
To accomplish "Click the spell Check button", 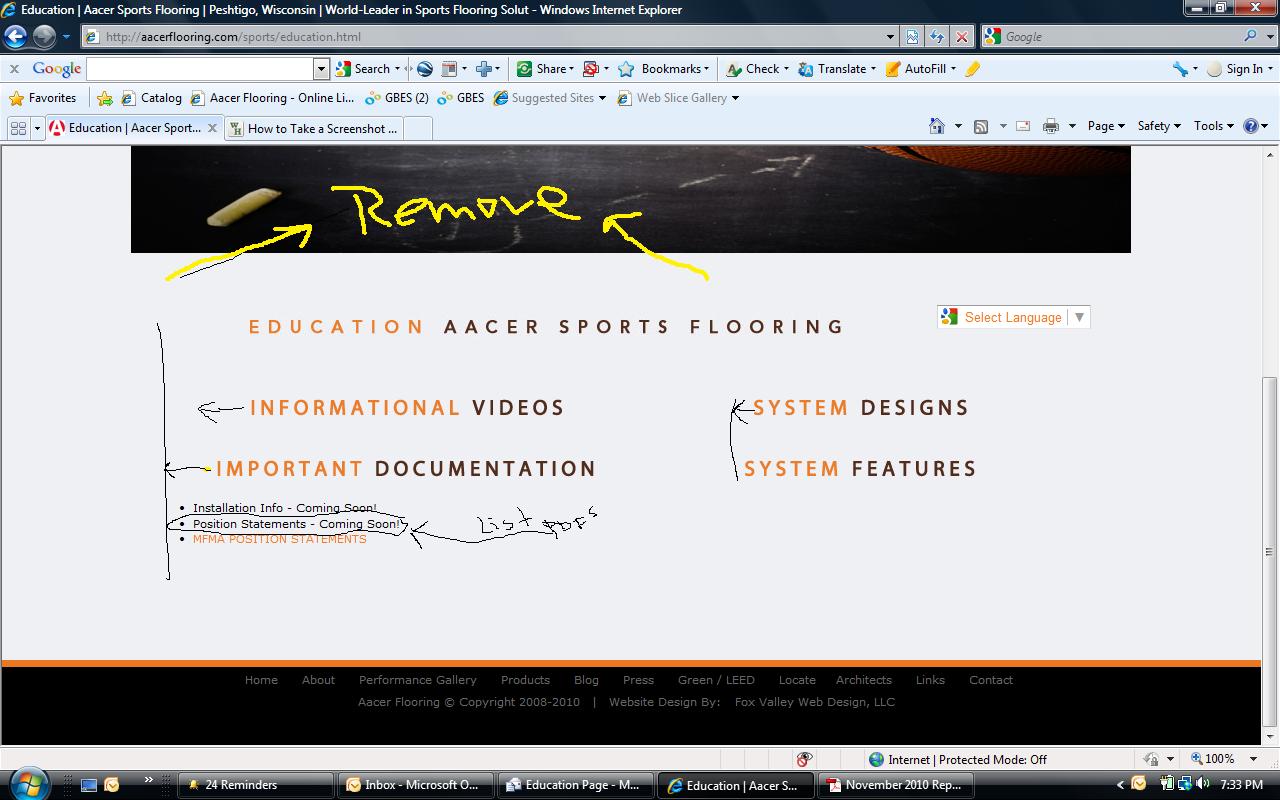I will 757,69.
